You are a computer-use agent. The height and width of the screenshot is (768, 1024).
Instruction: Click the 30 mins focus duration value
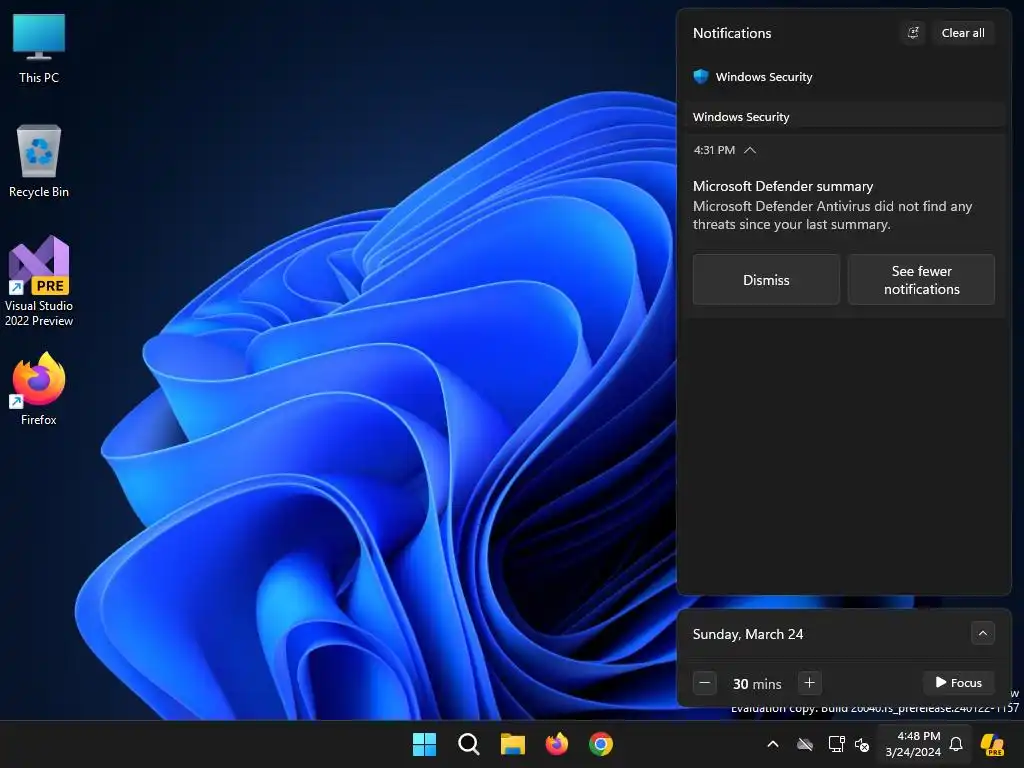pos(757,684)
